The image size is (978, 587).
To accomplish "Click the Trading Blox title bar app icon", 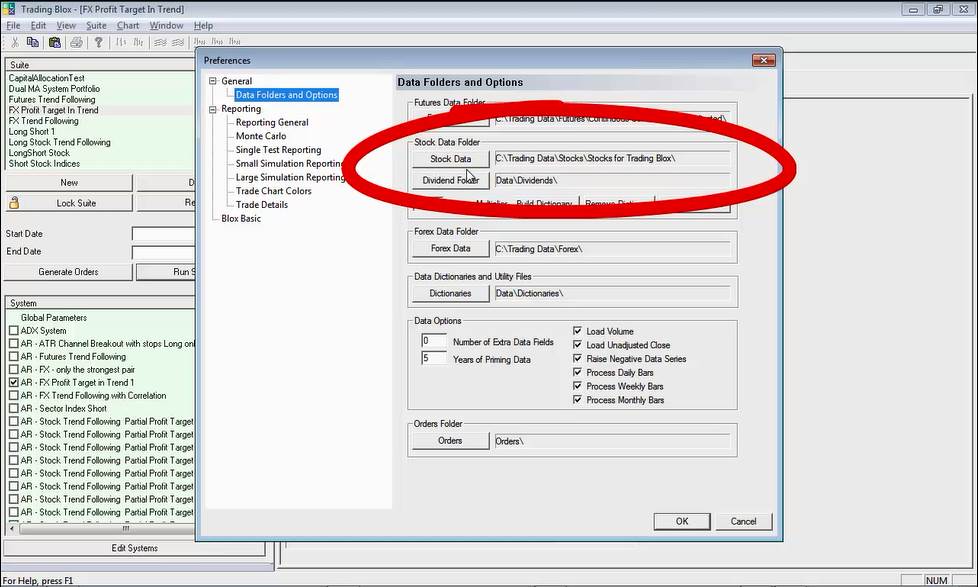I will [x=8, y=9].
